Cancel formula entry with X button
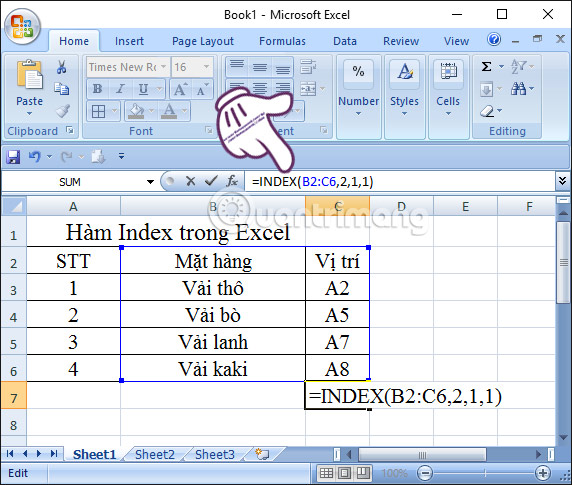This screenshot has width=572, height=485. point(190,181)
